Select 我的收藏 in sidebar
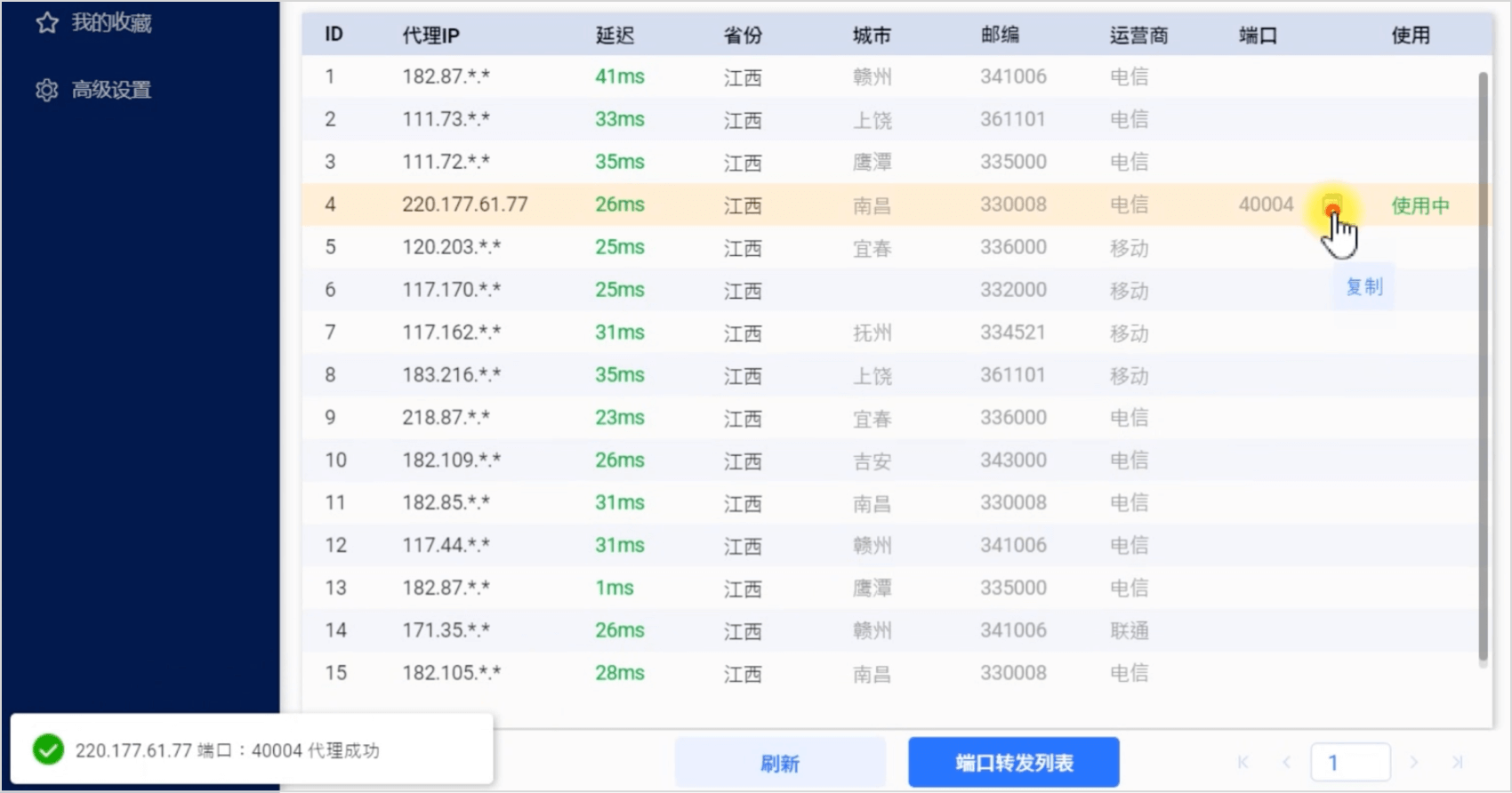This screenshot has height=793, width=1512. (x=111, y=22)
